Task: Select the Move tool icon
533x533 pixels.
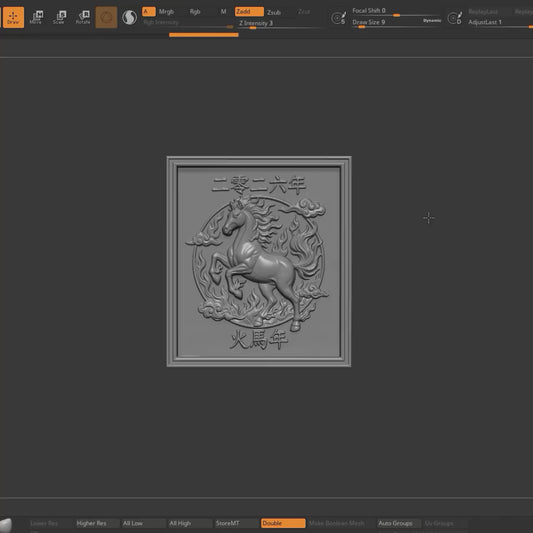Action: click(36, 17)
